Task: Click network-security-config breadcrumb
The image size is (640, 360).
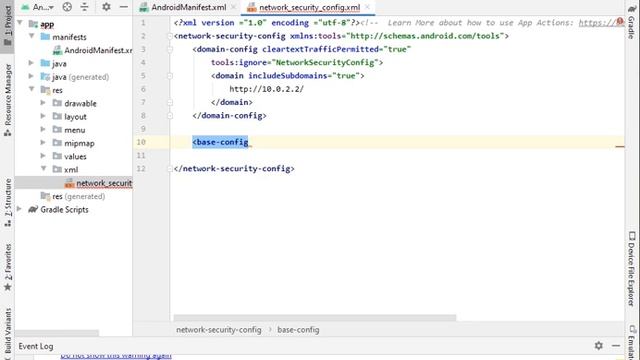Action: click(x=219, y=330)
